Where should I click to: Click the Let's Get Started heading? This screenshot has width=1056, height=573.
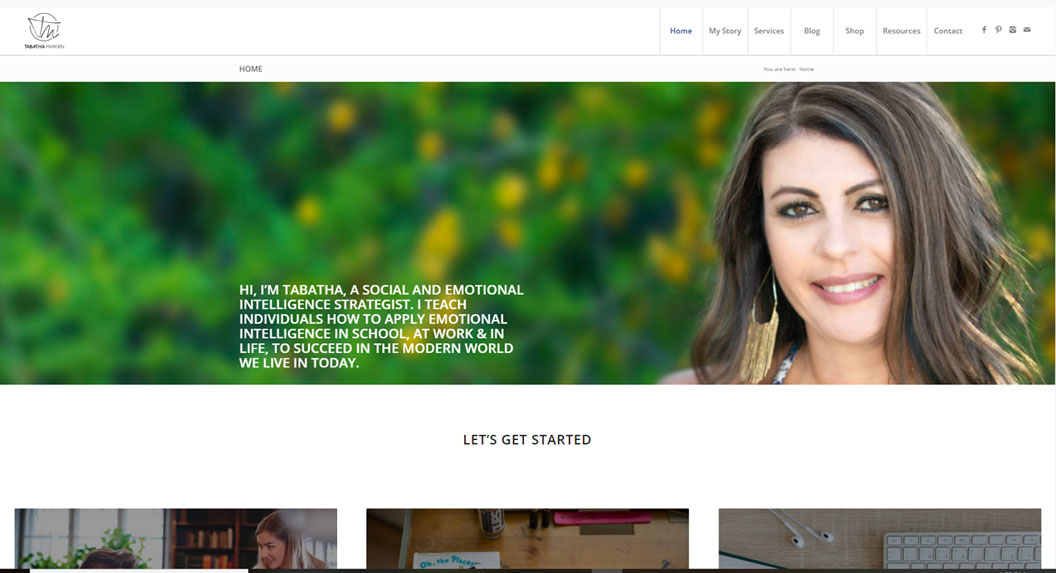527,440
